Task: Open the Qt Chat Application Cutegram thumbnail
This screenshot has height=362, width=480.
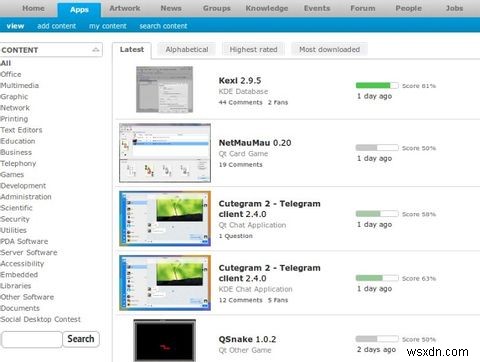Action: pos(165,218)
